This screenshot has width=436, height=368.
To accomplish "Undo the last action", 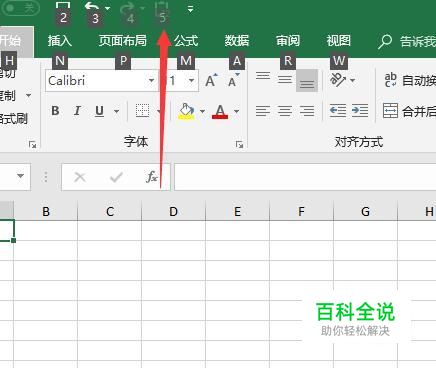I will click(x=92, y=7).
